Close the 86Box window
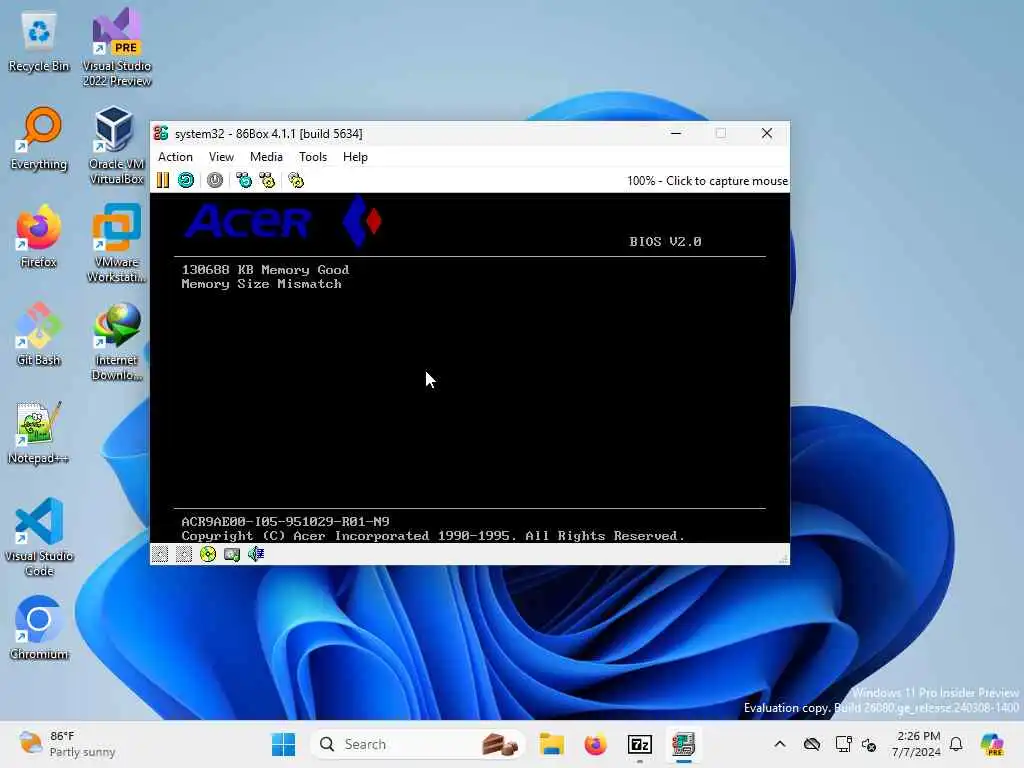This screenshot has height=768, width=1024. point(767,133)
